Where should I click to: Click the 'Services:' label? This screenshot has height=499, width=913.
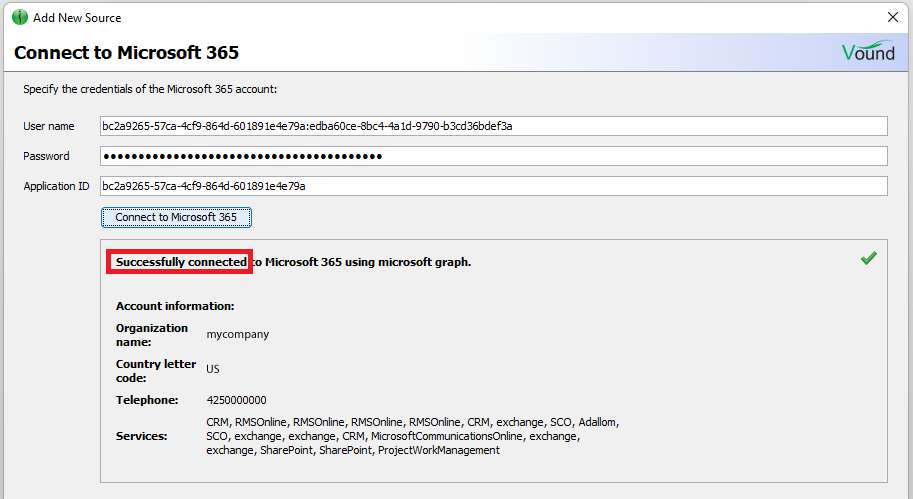[141, 436]
